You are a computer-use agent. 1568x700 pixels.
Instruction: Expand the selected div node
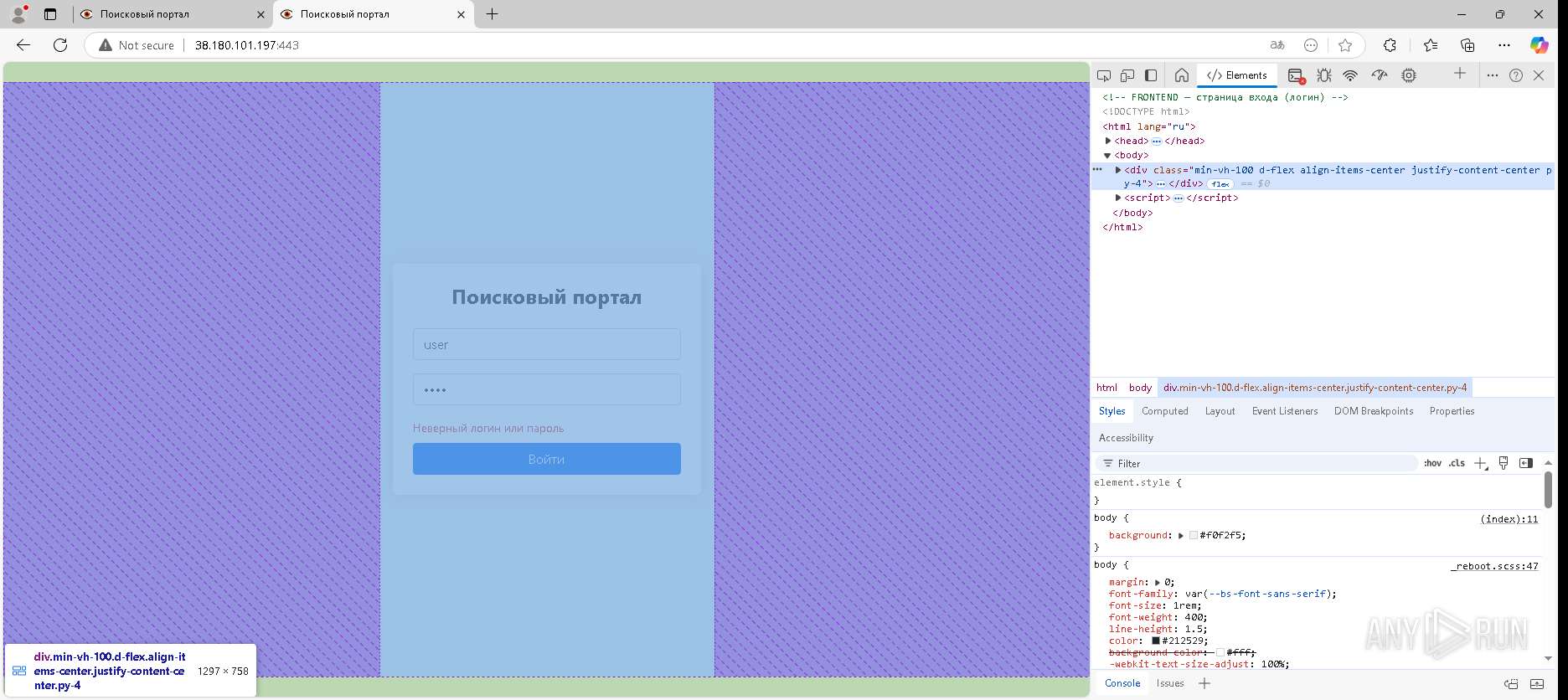tap(1118, 170)
